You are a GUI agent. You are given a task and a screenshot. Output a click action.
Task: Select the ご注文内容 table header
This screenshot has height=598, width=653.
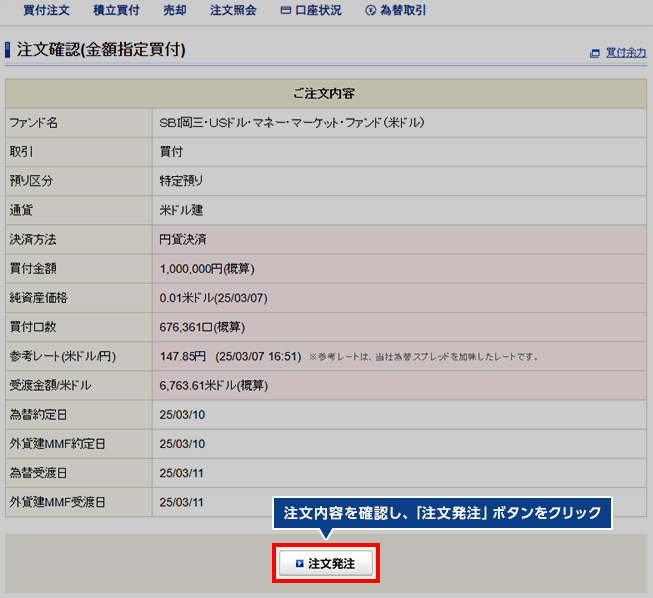point(326,93)
